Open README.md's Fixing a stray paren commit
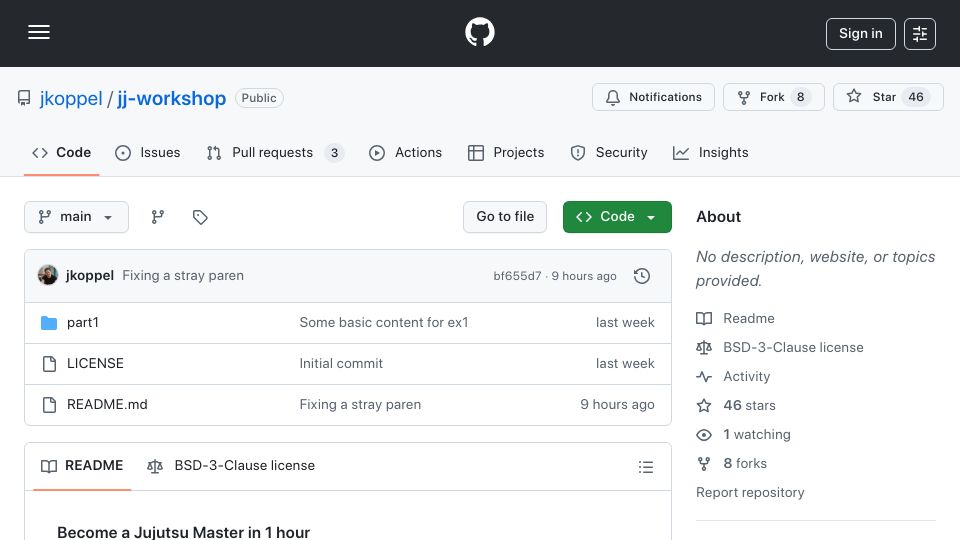Image resolution: width=960 pixels, height=540 pixels. [x=360, y=405]
